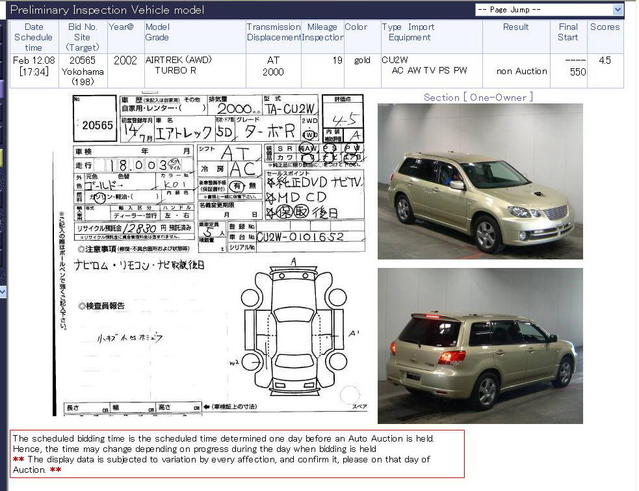
Task: Click the Page Jump dropdown arrow
Action: point(618,10)
